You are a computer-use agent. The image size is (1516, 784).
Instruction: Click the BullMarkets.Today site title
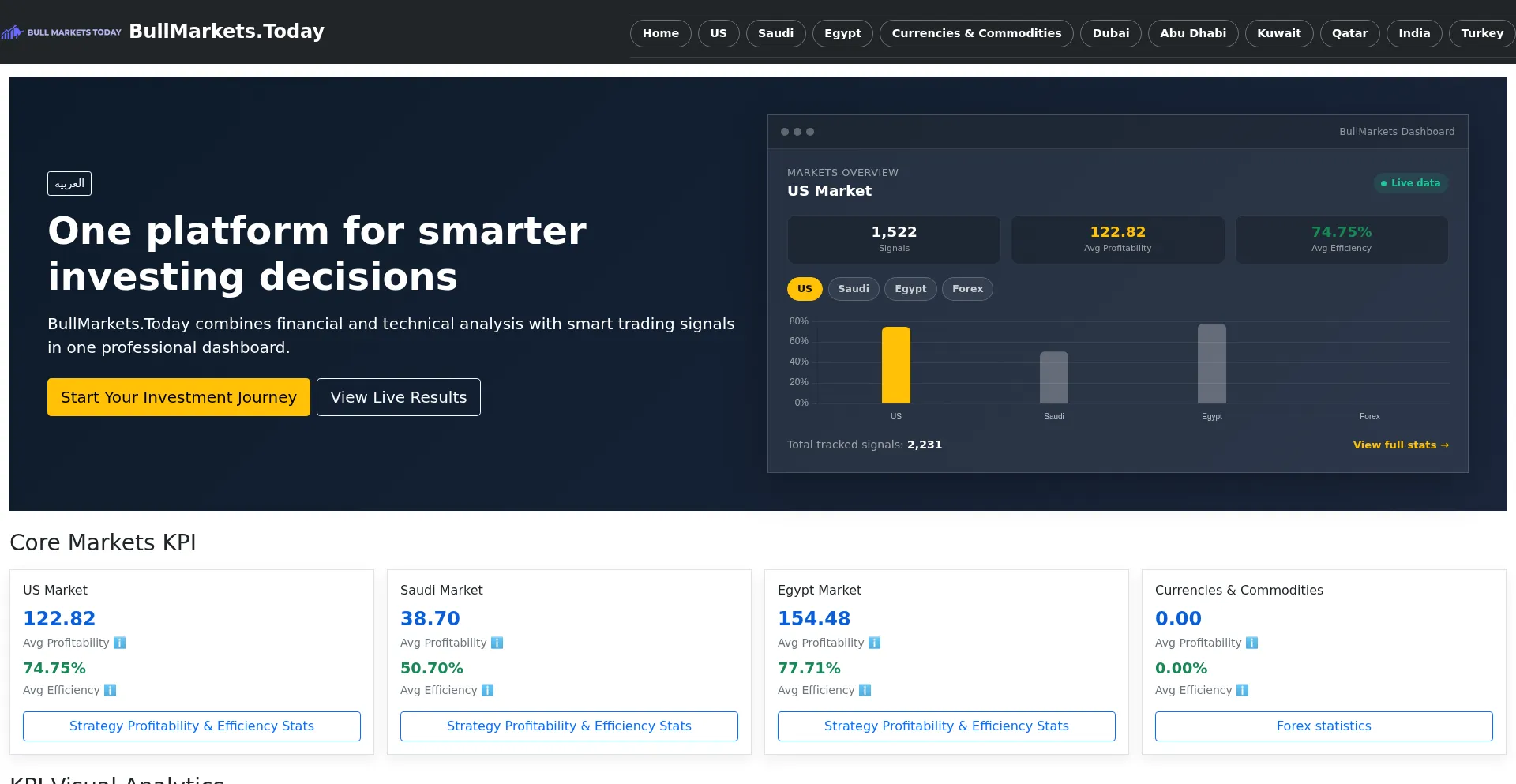pyautogui.click(x=227, y=32)
